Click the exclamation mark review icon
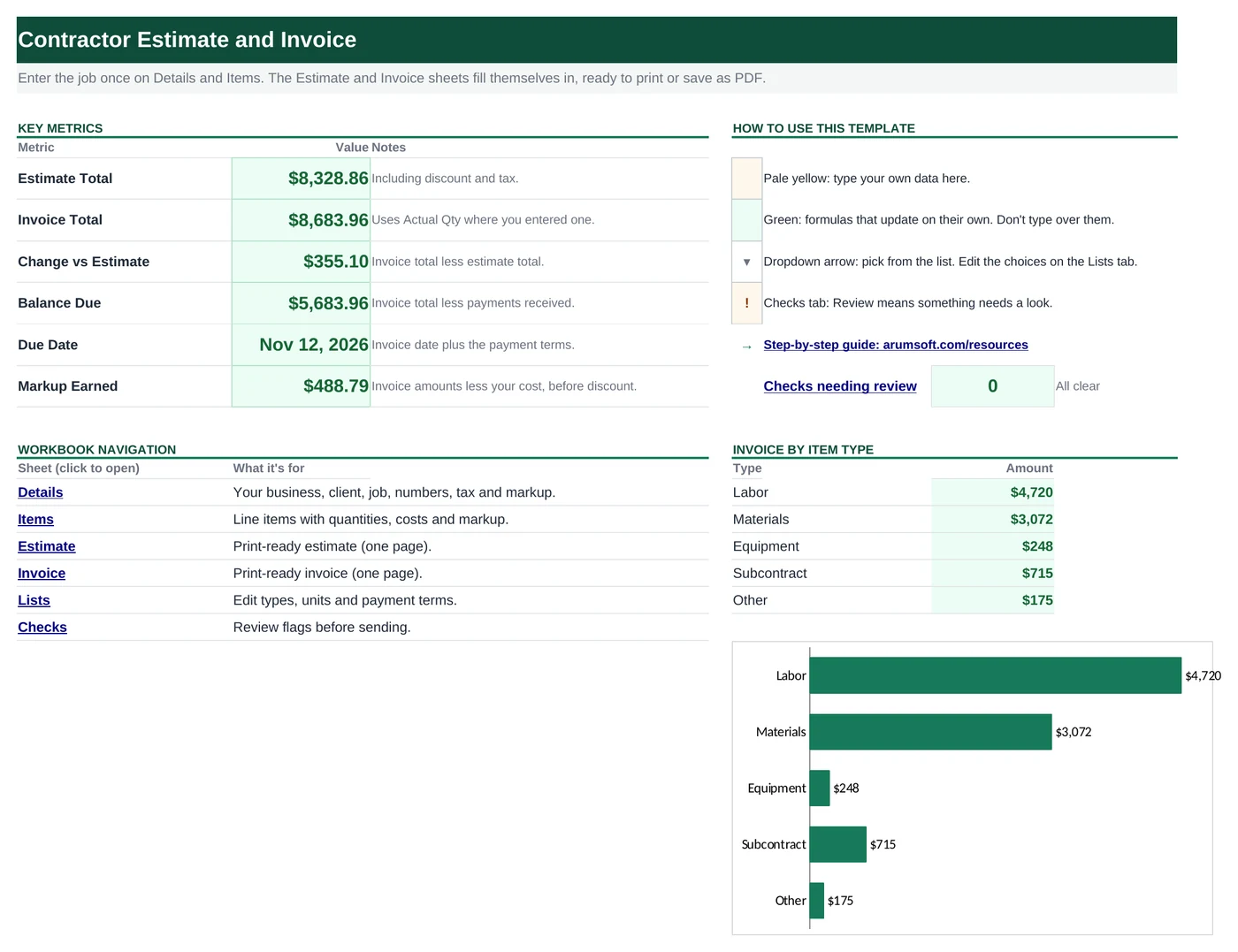This screenshot has height=952, width=1238. [746, 303]
